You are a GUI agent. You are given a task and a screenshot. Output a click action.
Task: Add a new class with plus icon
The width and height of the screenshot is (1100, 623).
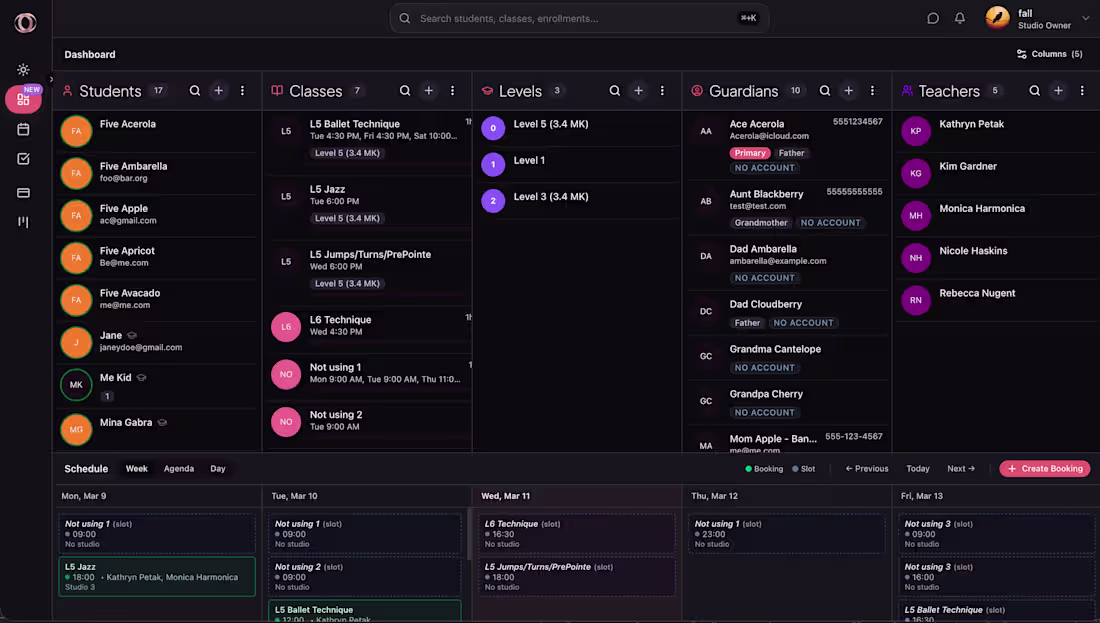coord(429,91)
